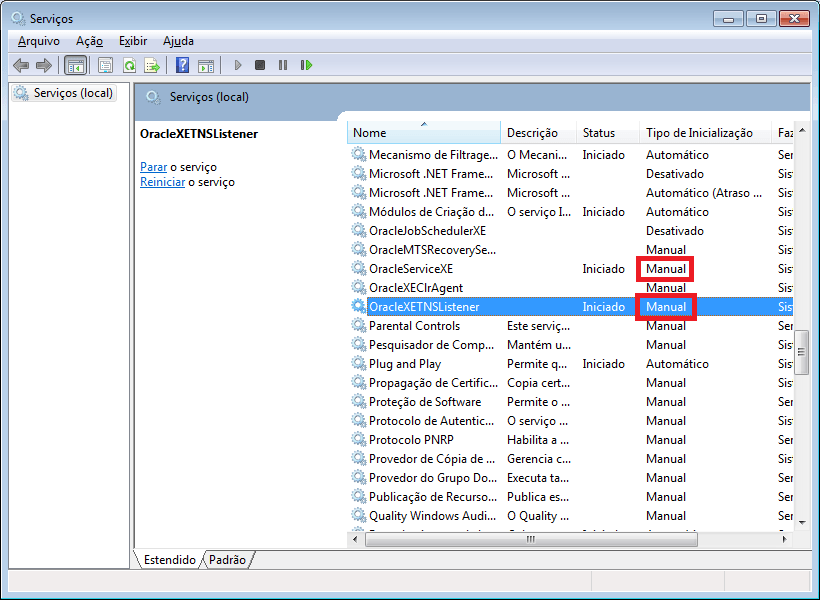Stop the service with the black square icon
Viewport: 820px width, 600px height.
tap(261, 64)
